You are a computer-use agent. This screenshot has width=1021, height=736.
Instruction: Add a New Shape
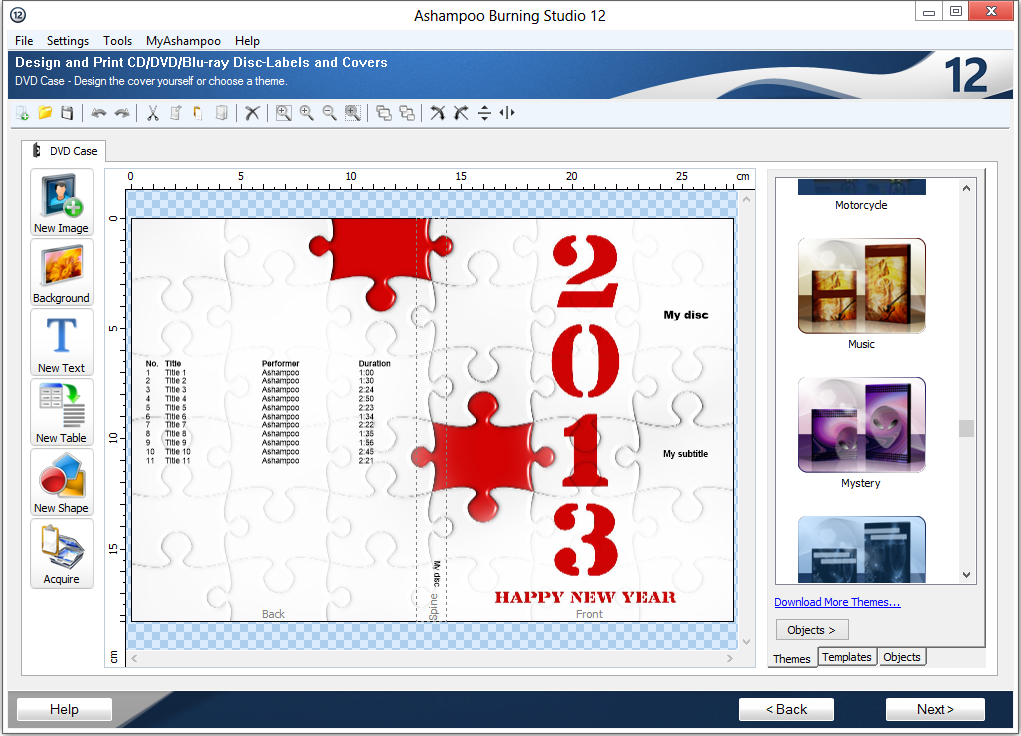62,482
